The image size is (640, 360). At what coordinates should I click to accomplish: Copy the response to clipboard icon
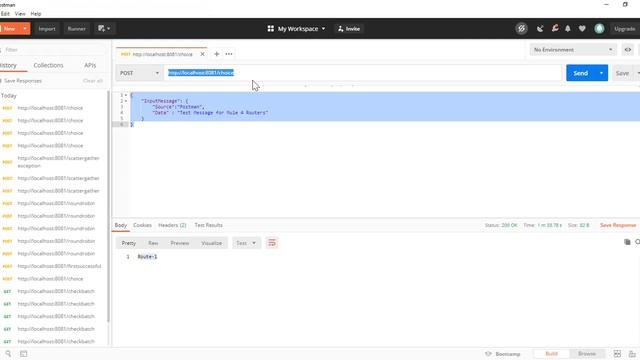(x=627, y=242)
